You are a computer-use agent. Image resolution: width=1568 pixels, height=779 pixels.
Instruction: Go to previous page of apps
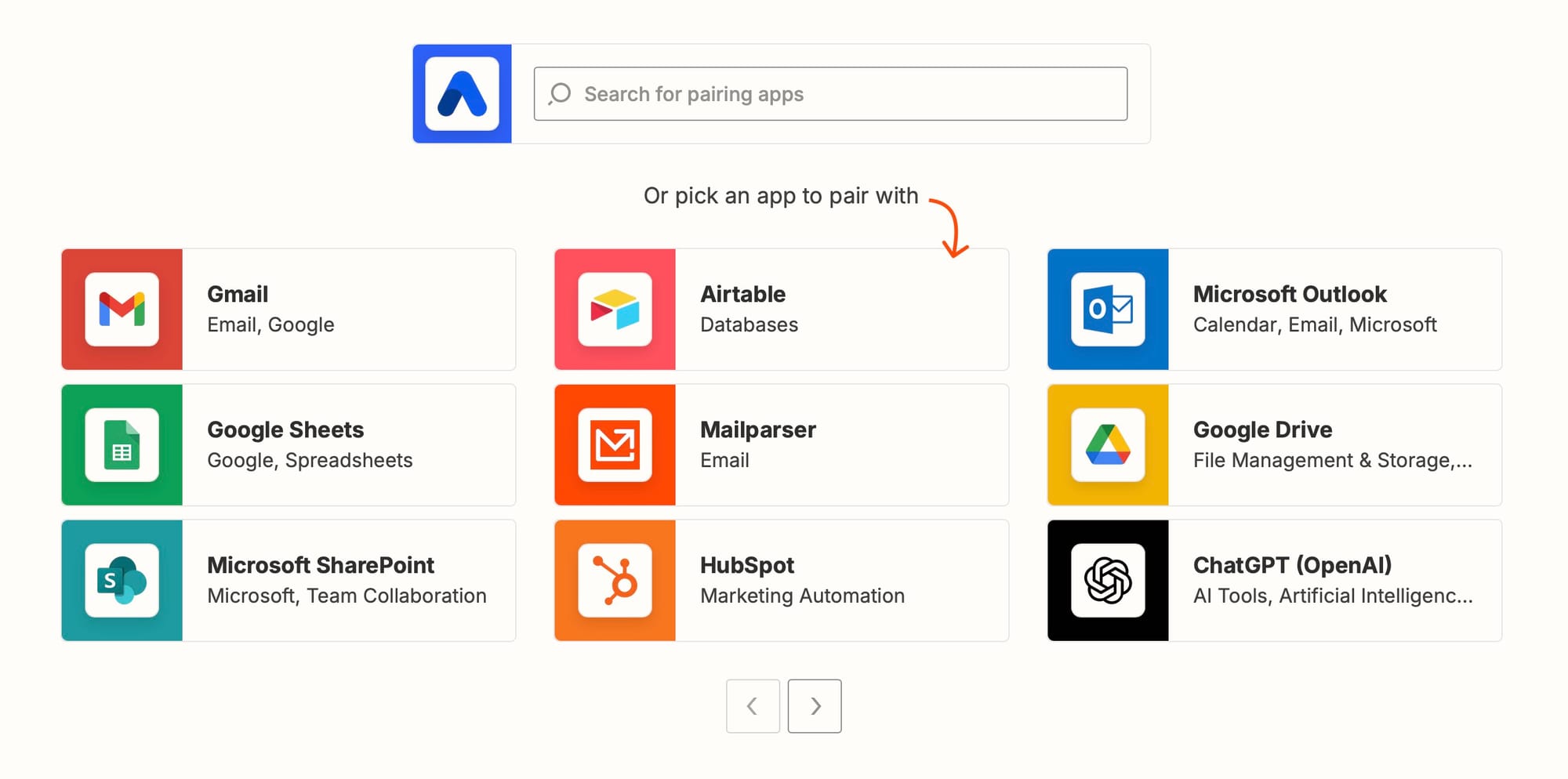753,706
